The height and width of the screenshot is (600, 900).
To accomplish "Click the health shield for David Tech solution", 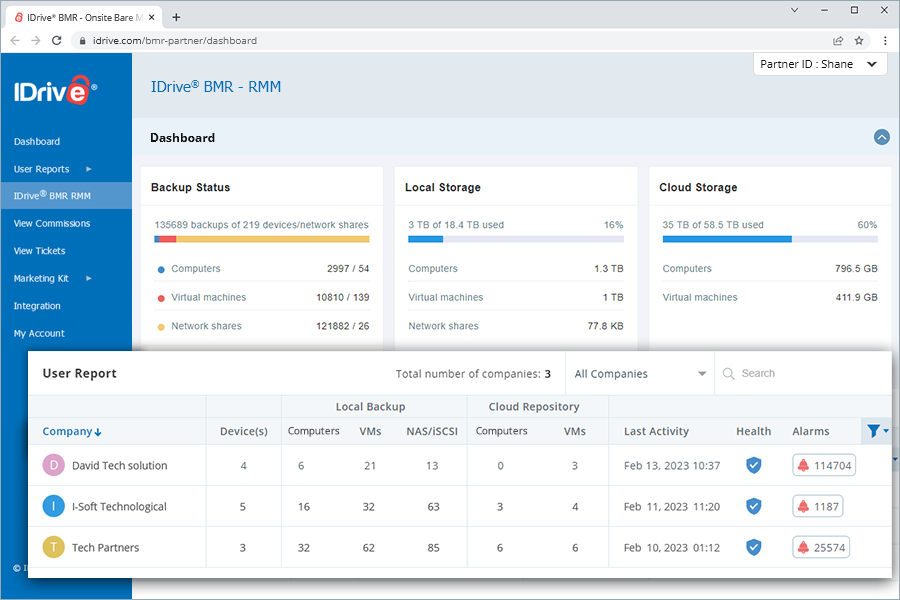I will coord(754,465).
